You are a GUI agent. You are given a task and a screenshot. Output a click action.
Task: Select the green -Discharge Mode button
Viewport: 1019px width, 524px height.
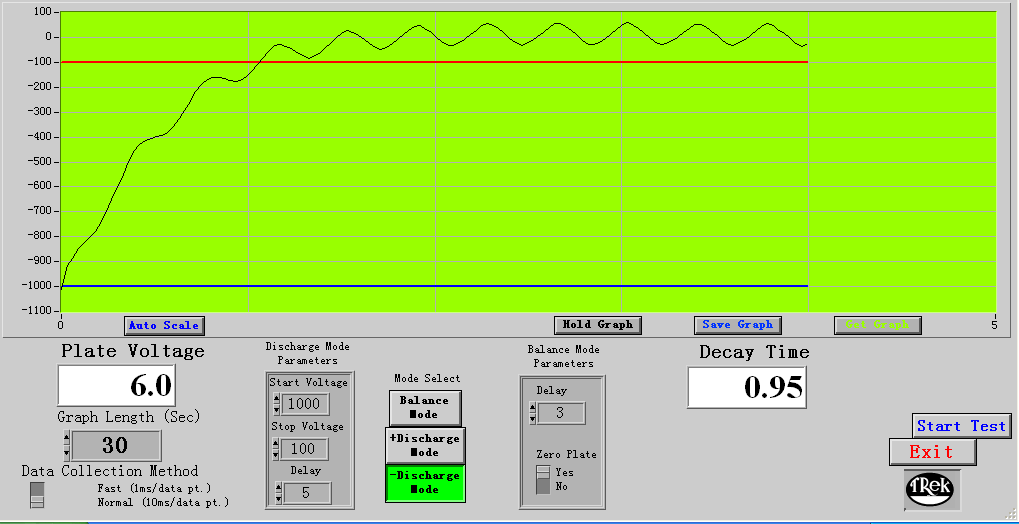[x=425, y=482]
